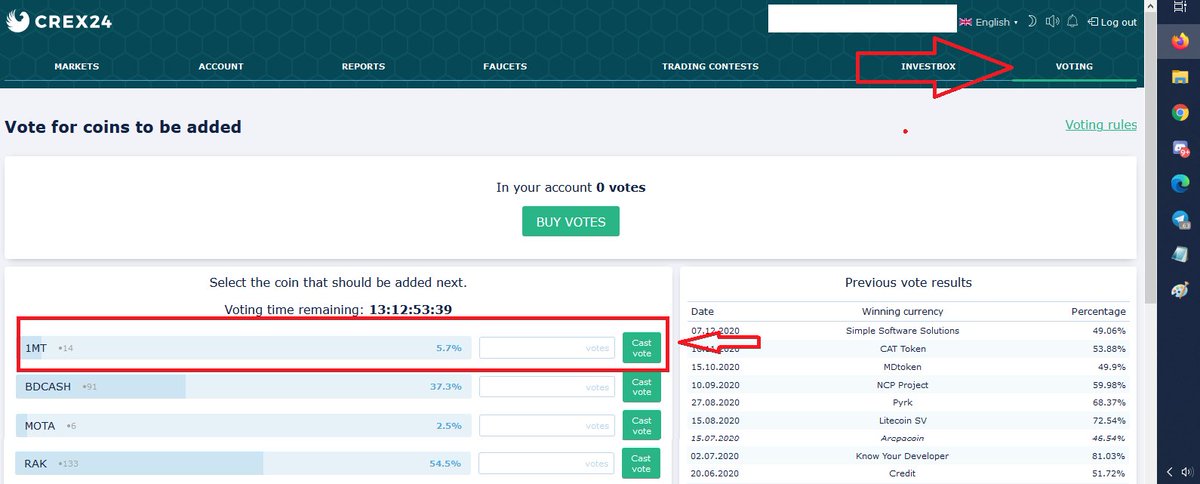Viewport: 1200px width, 484px height.
Task: Click votes input field for MOTA
Action: pos(547,425)
